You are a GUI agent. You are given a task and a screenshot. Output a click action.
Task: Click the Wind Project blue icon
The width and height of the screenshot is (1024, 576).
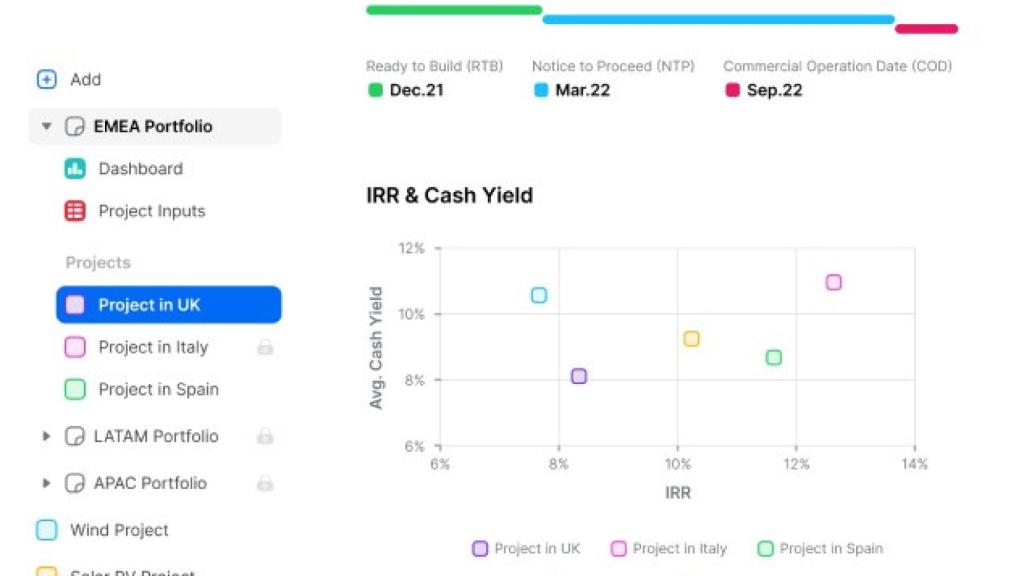tap(47, 530)
